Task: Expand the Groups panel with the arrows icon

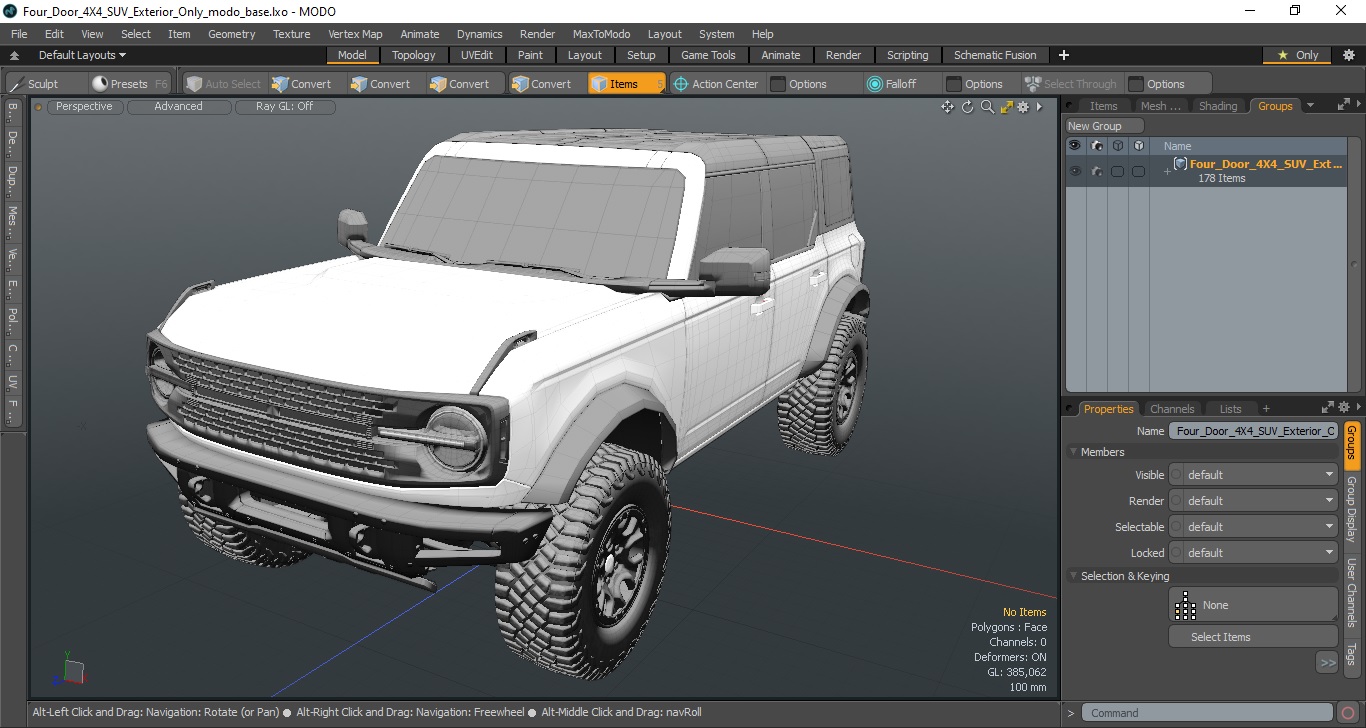Action: pyautogui.click(x=1343, y=104)
